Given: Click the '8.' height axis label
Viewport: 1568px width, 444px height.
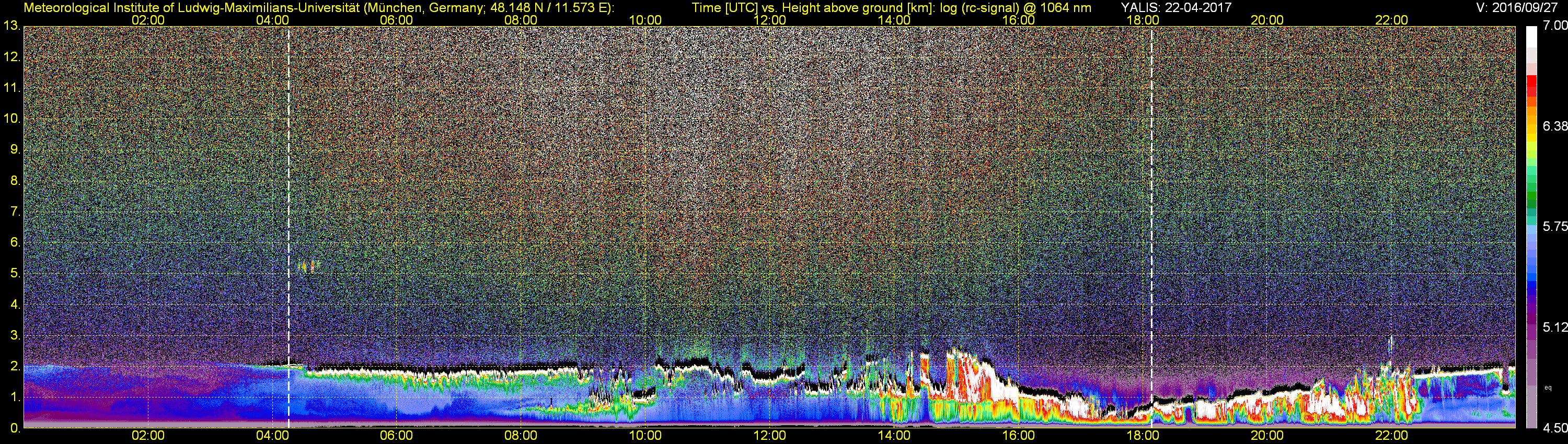Looking at the screenshot, I should click(16, 181).
